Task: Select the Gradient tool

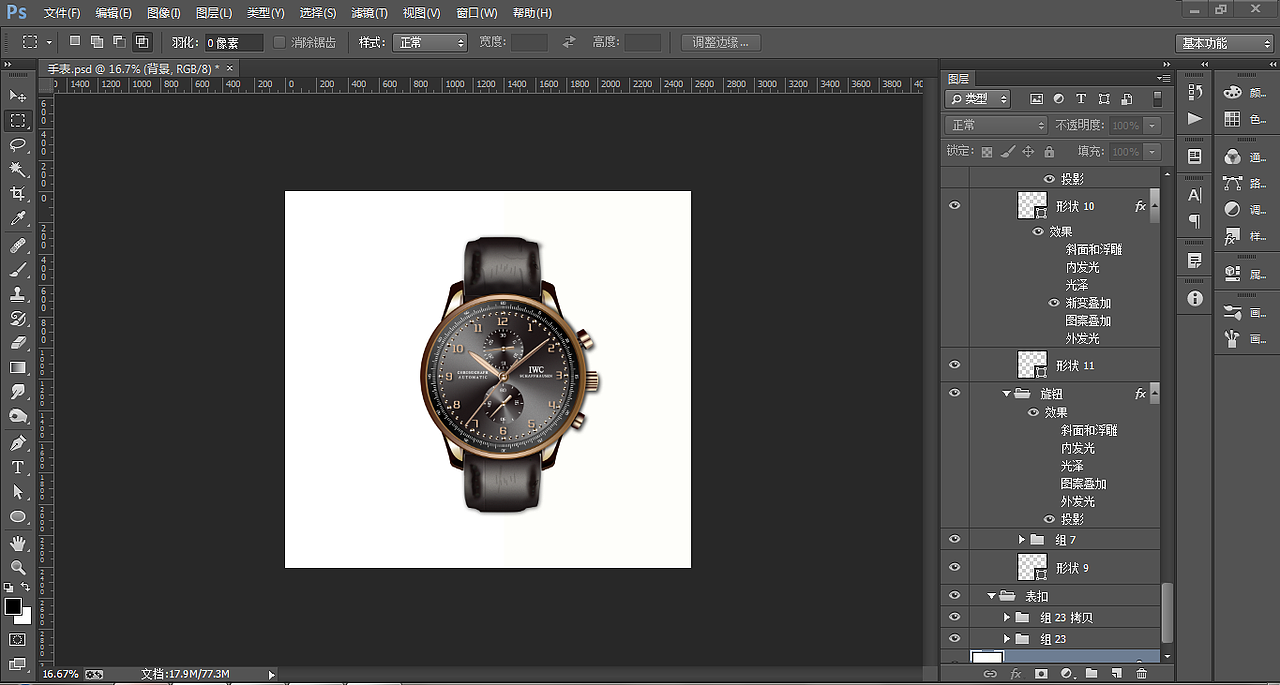Action: (18, 368)
